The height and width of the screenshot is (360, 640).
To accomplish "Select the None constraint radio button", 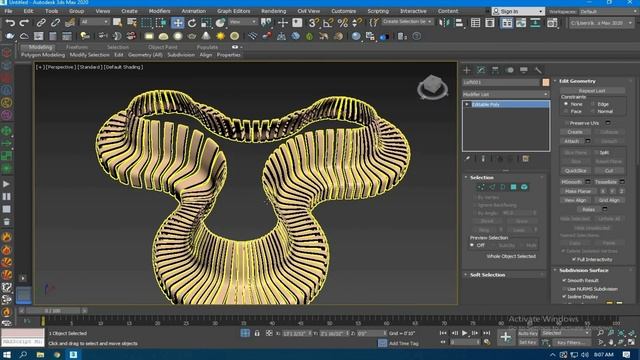I will pos(566,104).
